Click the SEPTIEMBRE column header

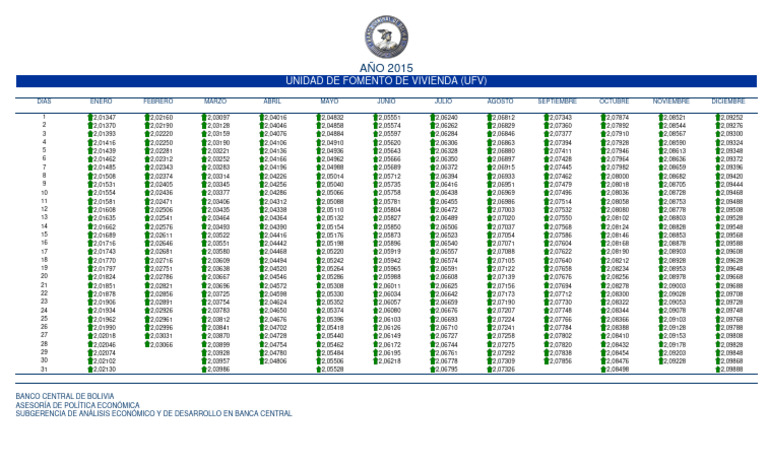pos(557,102)
